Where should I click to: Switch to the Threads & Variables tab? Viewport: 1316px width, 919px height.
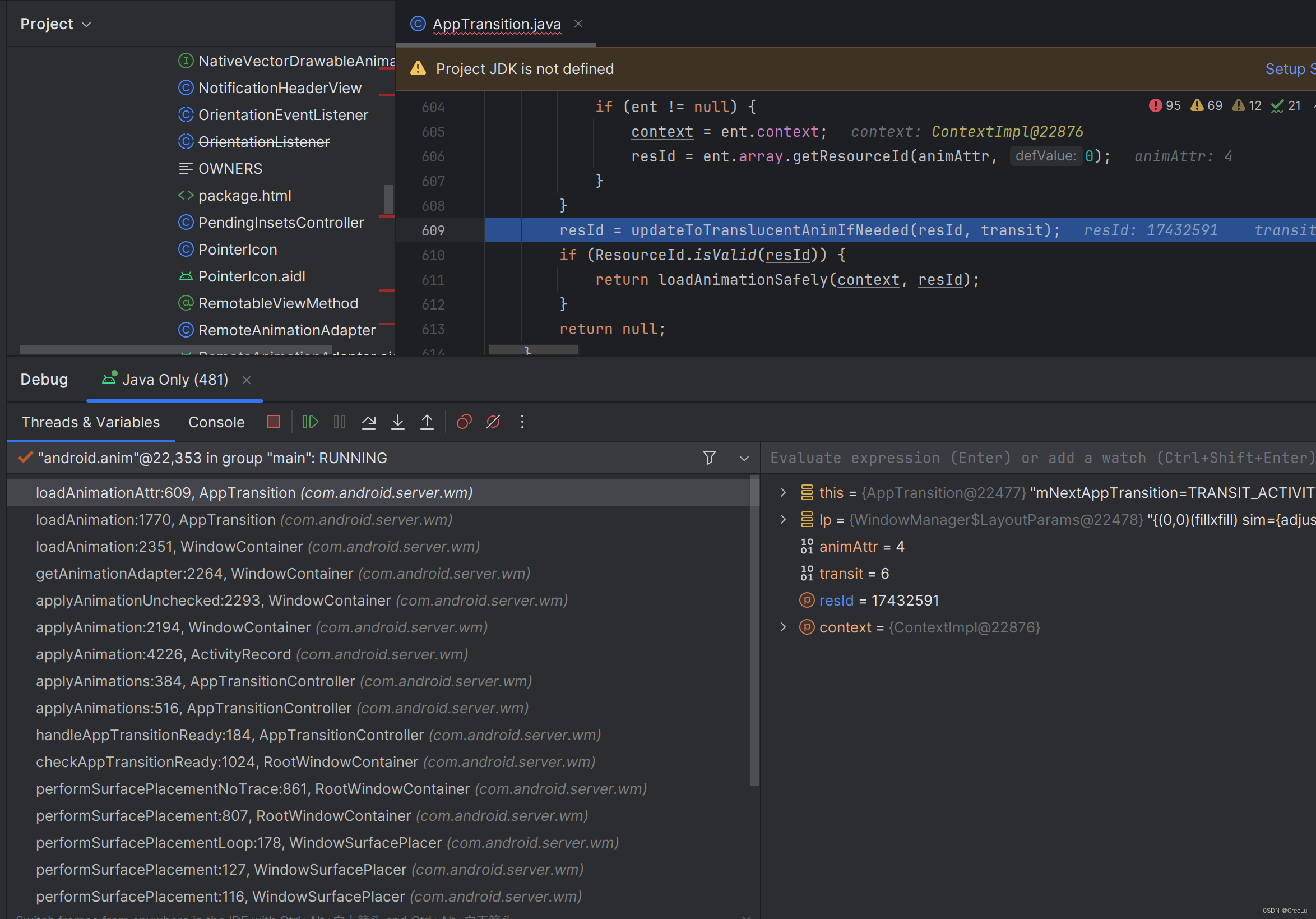point(91,421)
